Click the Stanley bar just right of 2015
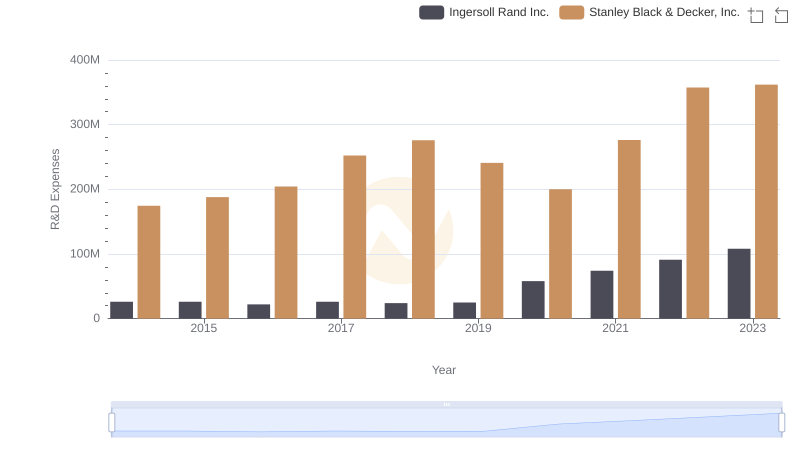Screen dimensions: 800x461 click(x=217, y=258)
